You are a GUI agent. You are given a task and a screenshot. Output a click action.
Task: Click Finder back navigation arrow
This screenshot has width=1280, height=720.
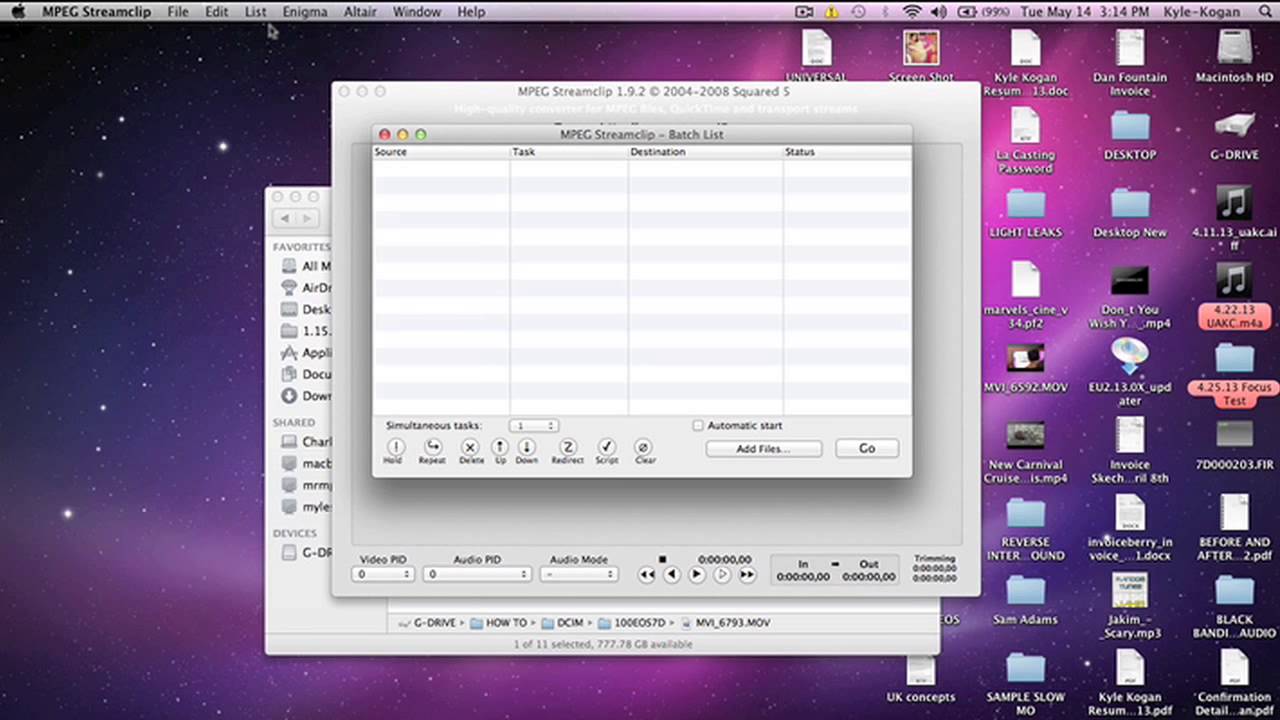[285, 218]
